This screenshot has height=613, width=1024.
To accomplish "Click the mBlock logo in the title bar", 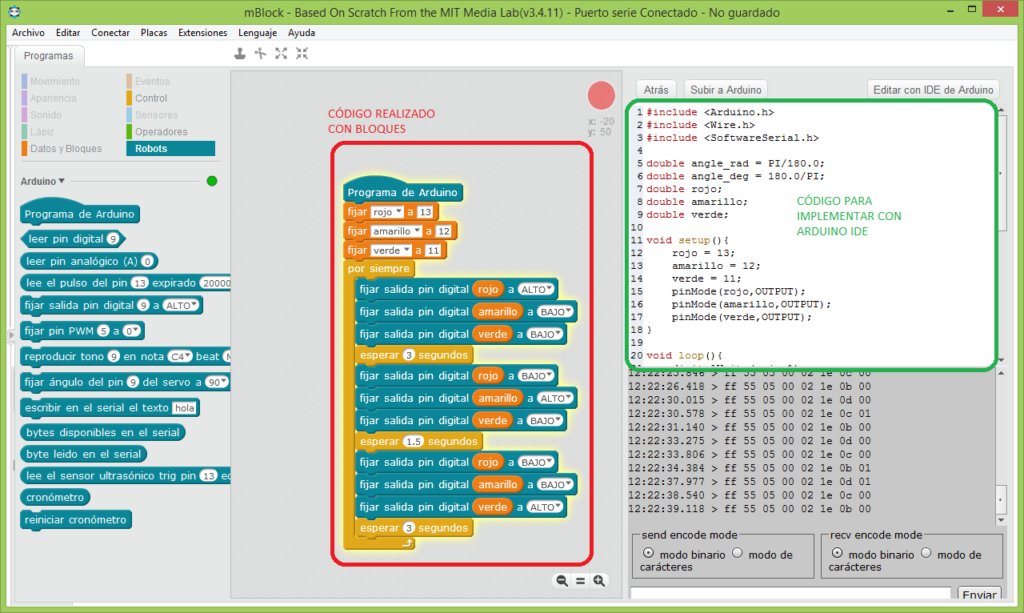I will pyautogui.click(x=14, y=11).
